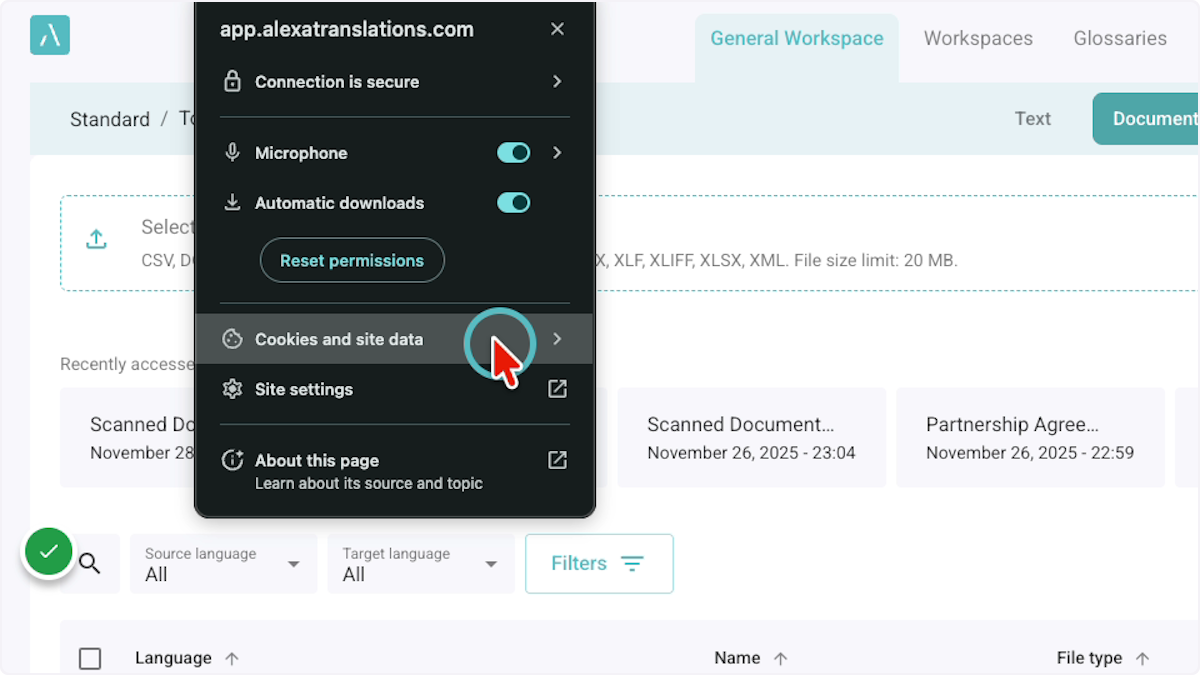The width and height of the screenshot is (1200, 675).
Task: Open About this page external link icon
Action: [557, 460]
